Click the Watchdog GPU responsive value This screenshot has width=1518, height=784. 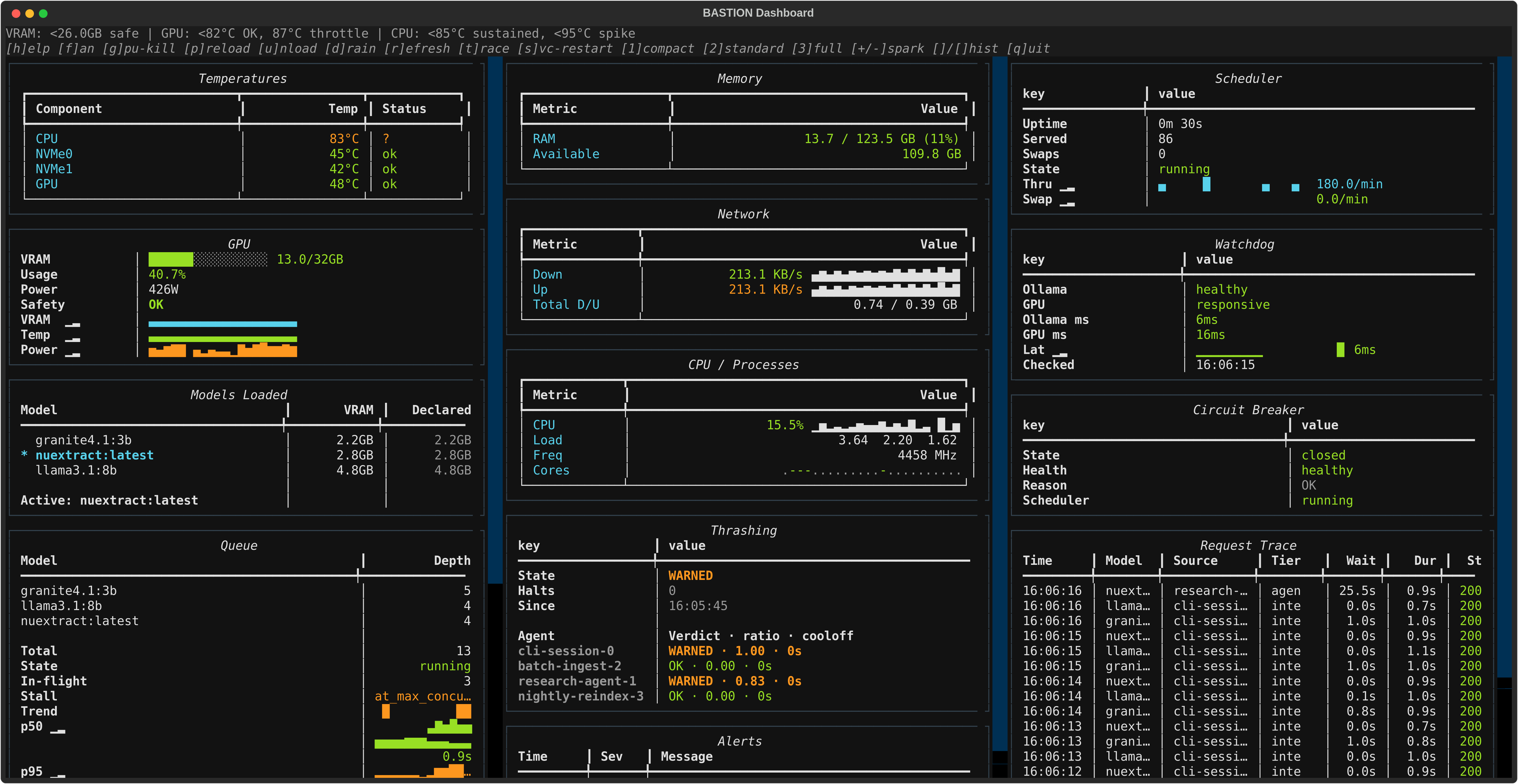point(1233,305)
